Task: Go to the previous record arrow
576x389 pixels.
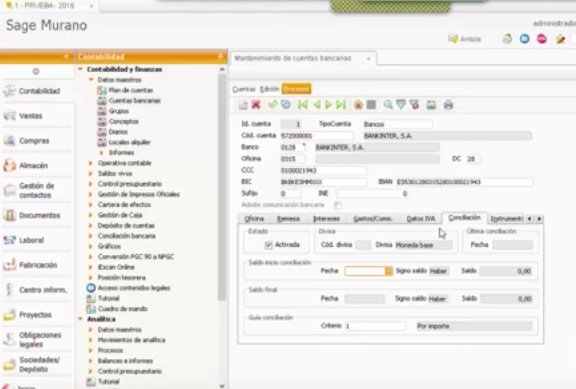Action: point(317,105)
